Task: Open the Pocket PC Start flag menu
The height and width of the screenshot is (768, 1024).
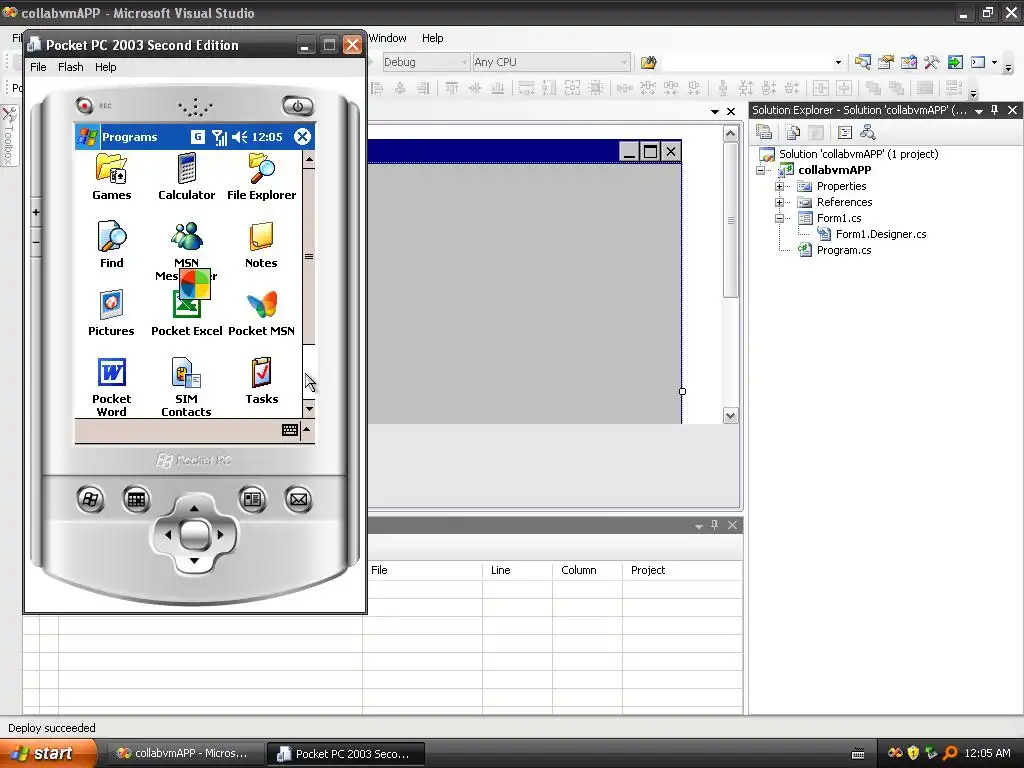Action: coord(88,136)
